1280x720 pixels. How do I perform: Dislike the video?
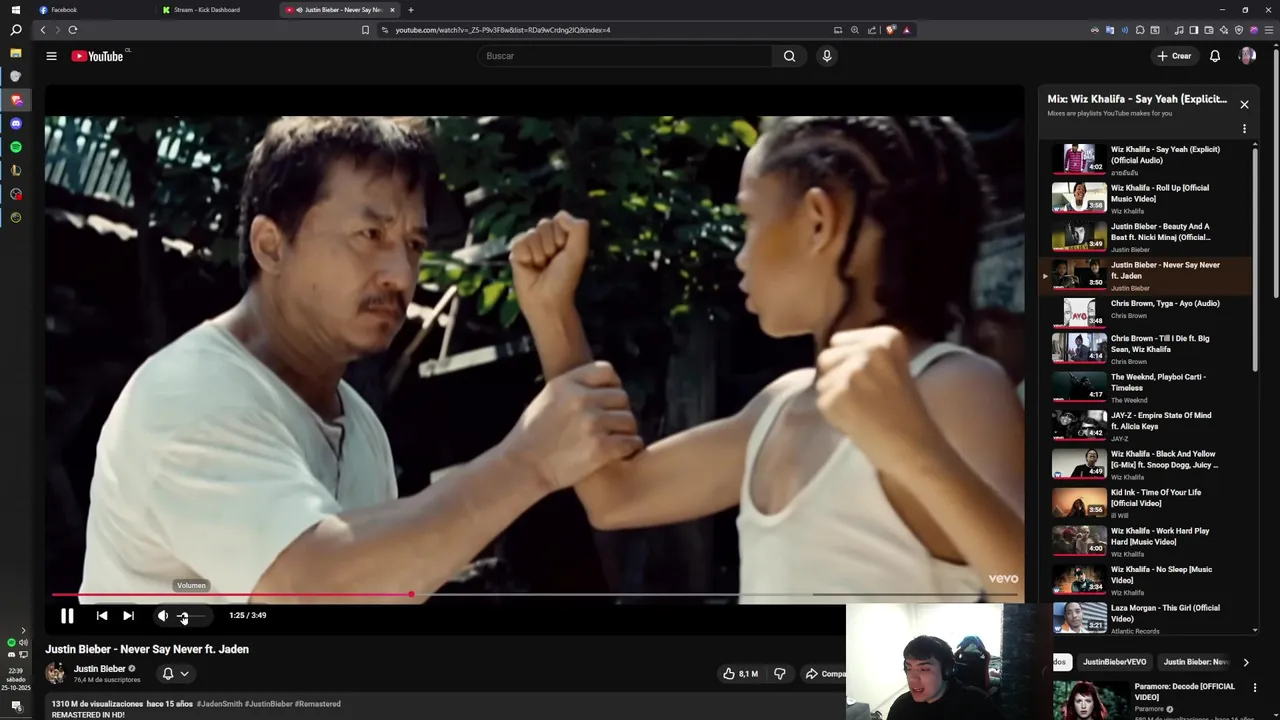tap(779, 674)
